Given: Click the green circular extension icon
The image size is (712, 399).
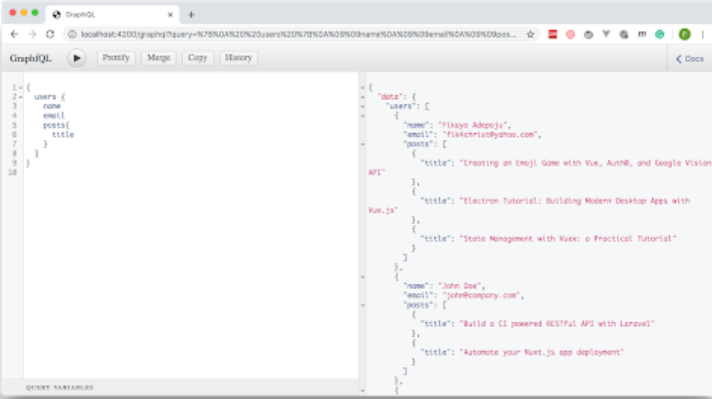Looking at the screenshot, I should pos(660,34).
